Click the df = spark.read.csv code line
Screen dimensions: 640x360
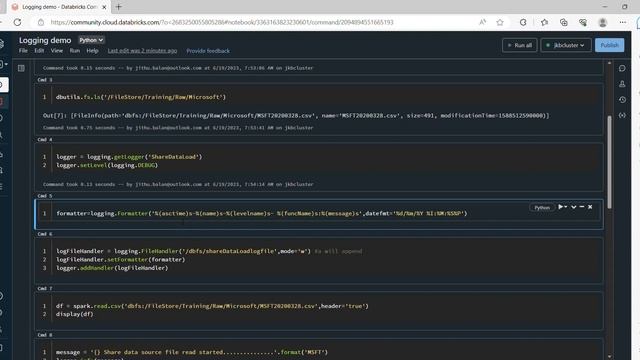point(212,306)
